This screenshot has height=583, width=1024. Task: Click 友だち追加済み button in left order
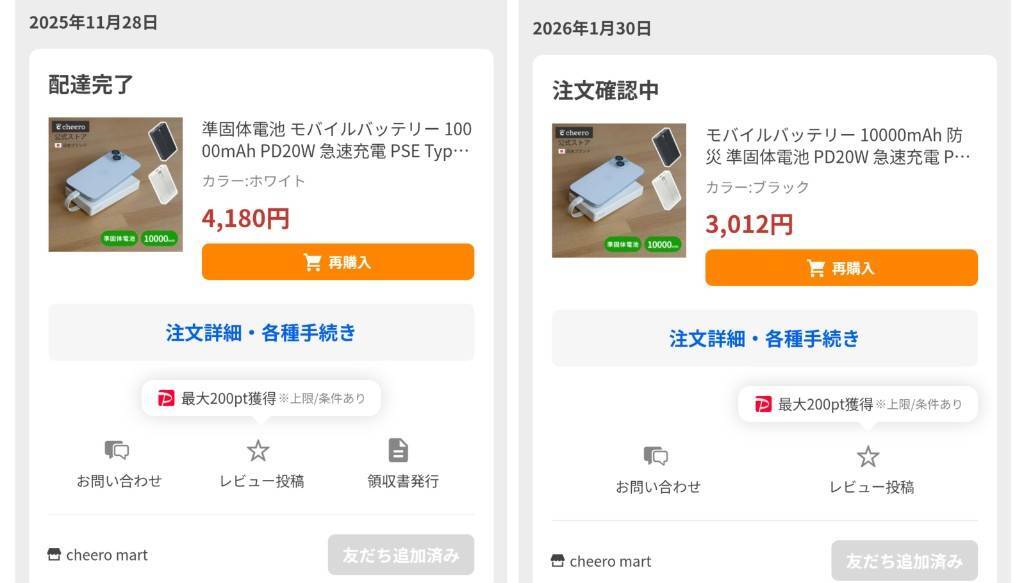[x=401, y=555]
